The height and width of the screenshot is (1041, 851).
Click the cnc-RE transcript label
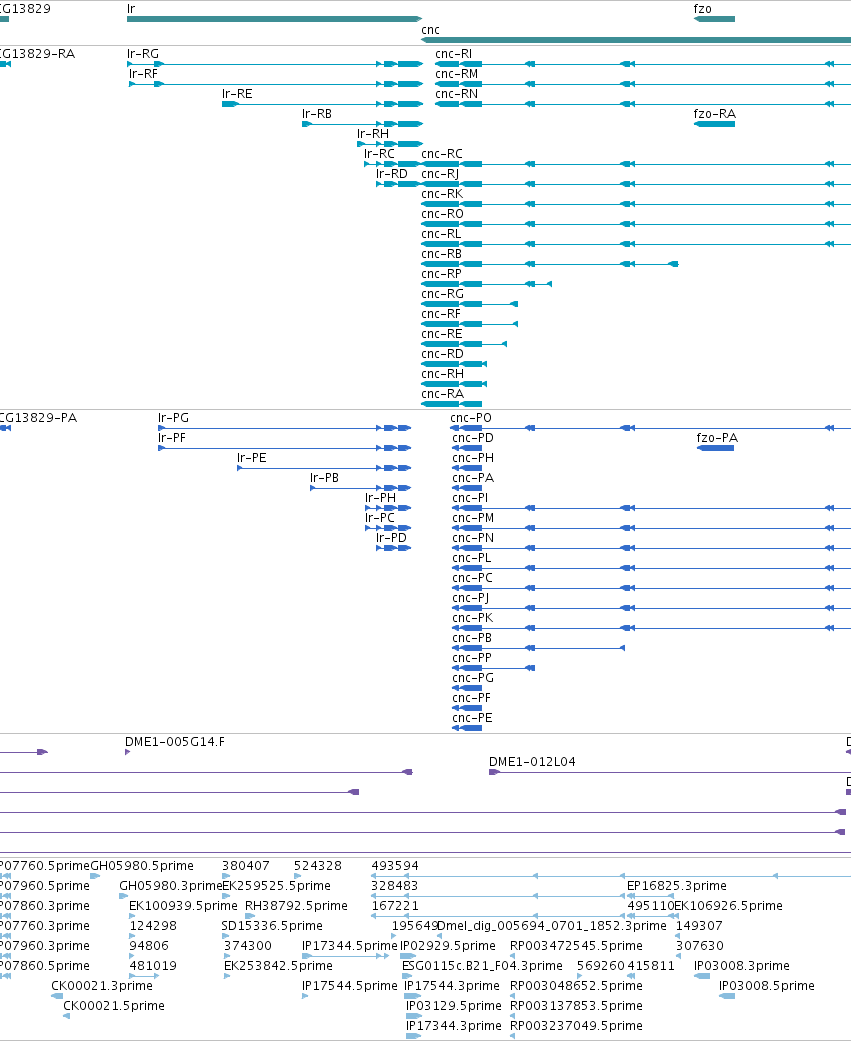coord(441,333)
